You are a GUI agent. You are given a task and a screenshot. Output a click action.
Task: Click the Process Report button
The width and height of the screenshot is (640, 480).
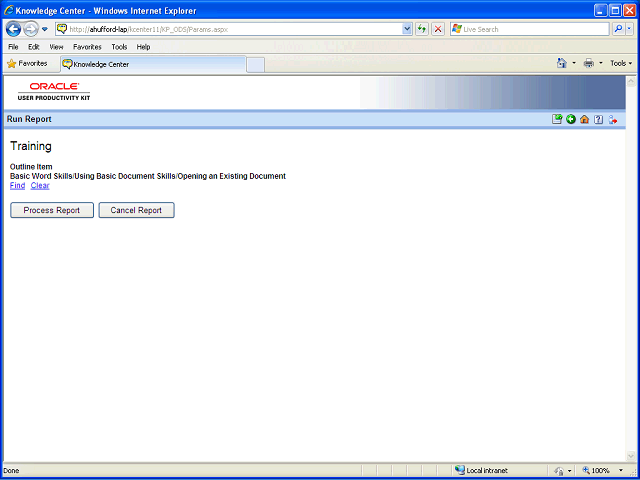pyautogui.click(x=52, y=210)
